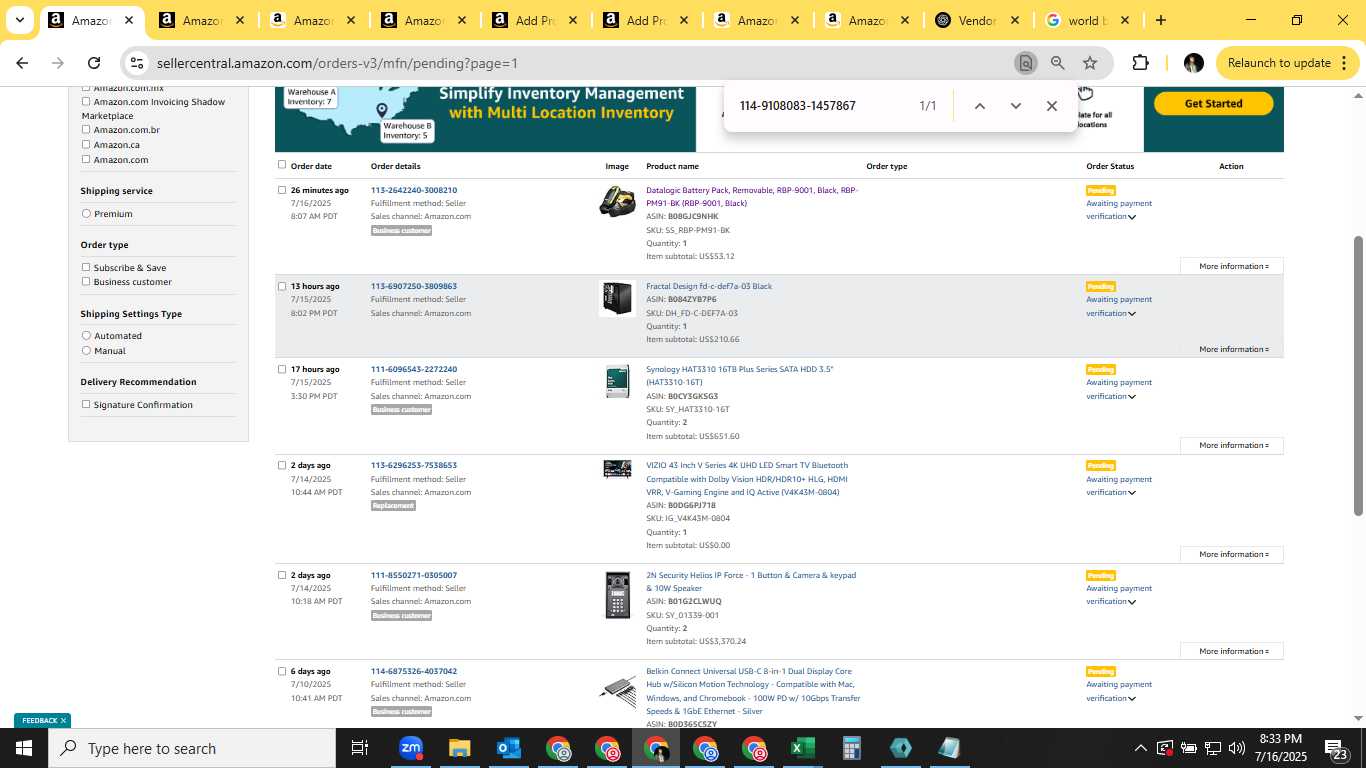Screen dimensions: 1366x768
Task: Check the Amazon.ca marketplace filter
Action: click(86, 144)
